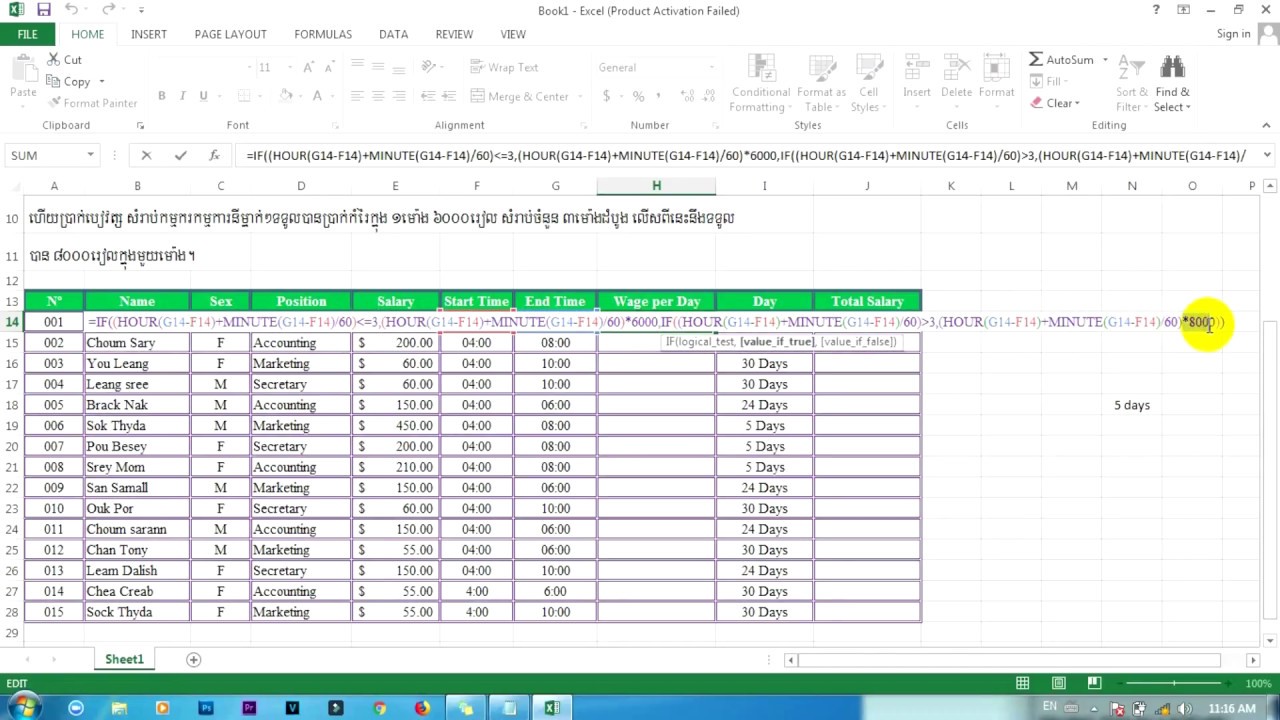Switch to Page Layout view in status bar

pos(1059,684)
